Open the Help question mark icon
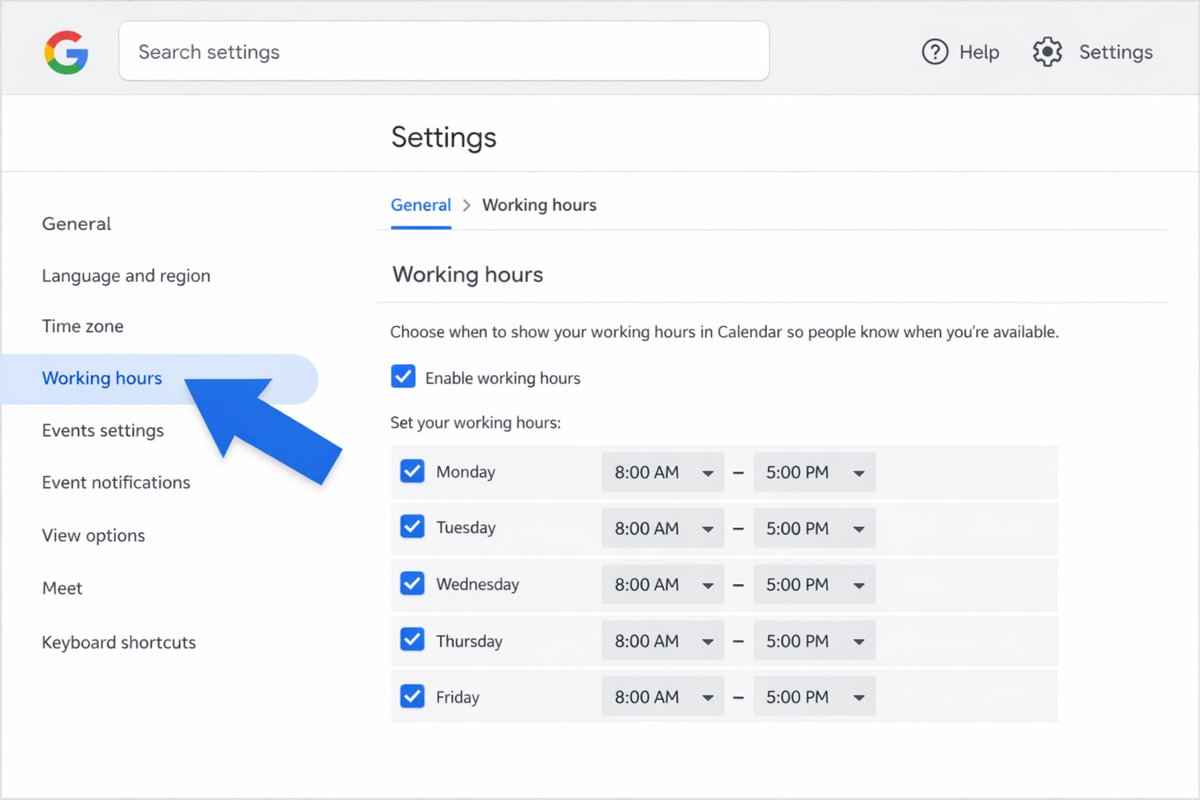Screen dimensions: 1200x800 point(934,52)
